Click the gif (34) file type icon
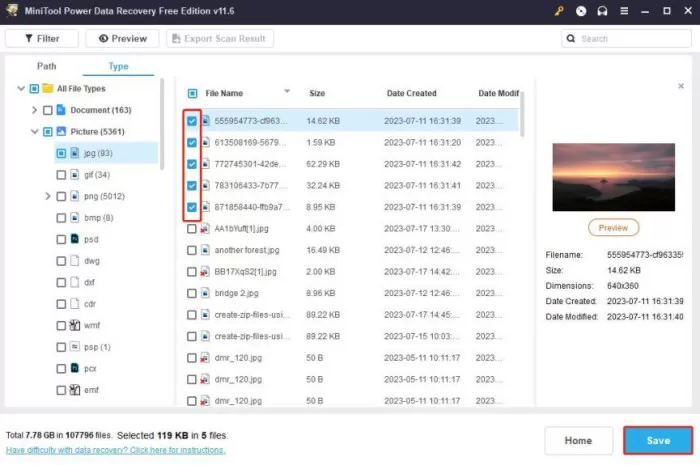Image resolution: width=700 pixels, height=465 pixels. (75, 174)
